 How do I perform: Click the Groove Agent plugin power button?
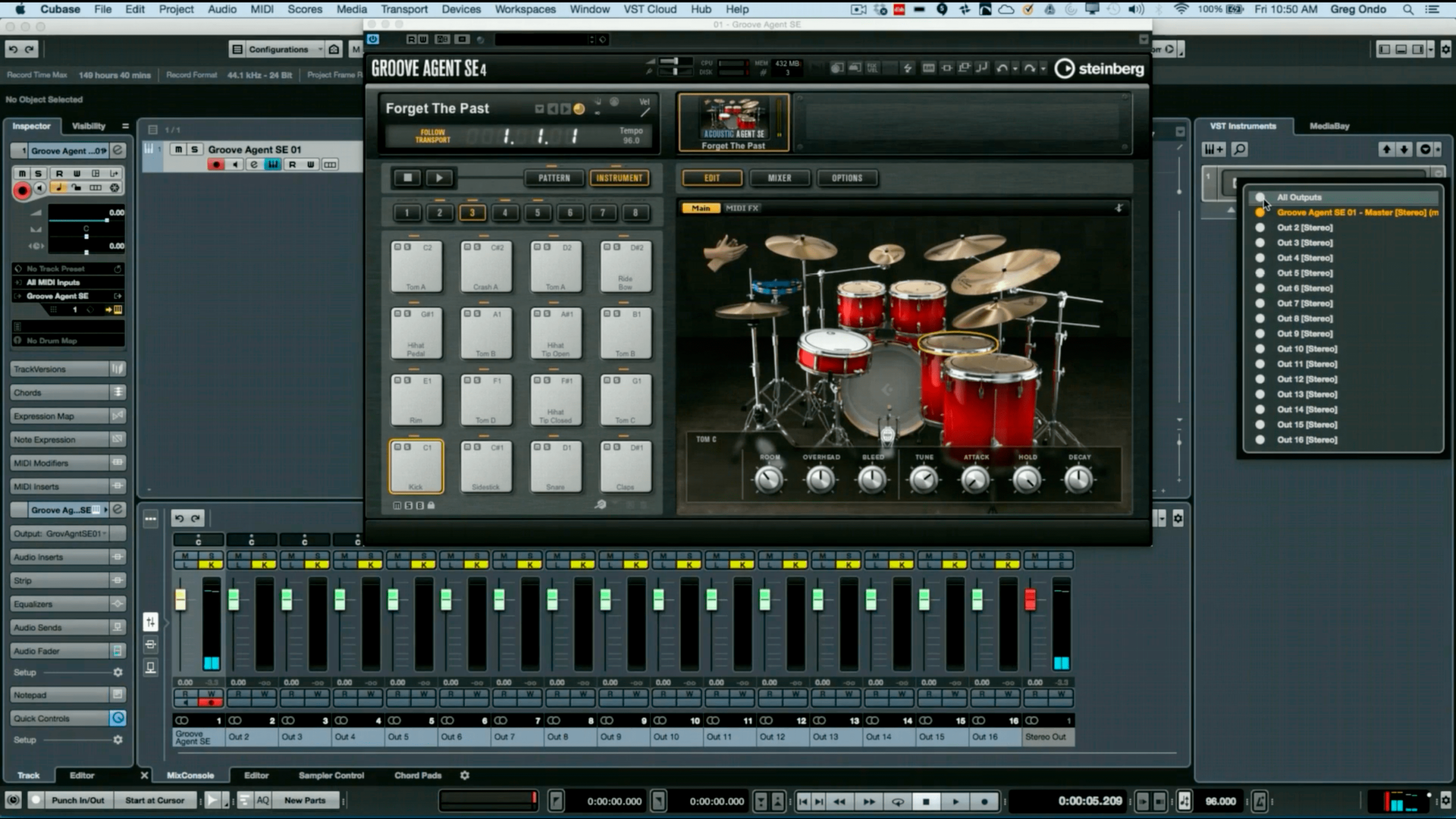tap(373, 39)
